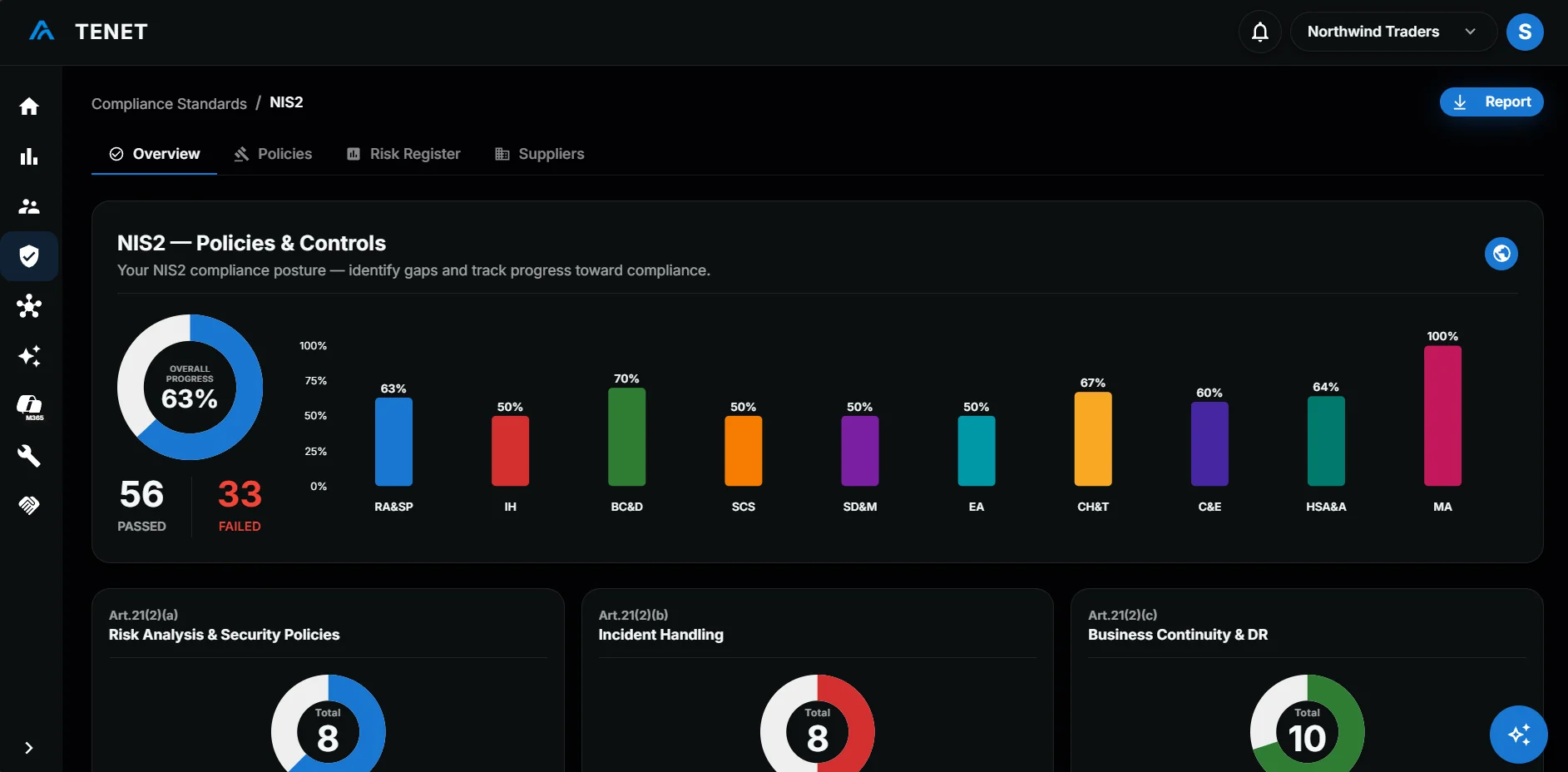The height and width of the screenshot is (772, 1568).
Task: Click the Incident Handling donut showing Total 8
Action: pyautogui.click(x=818, y=724)
